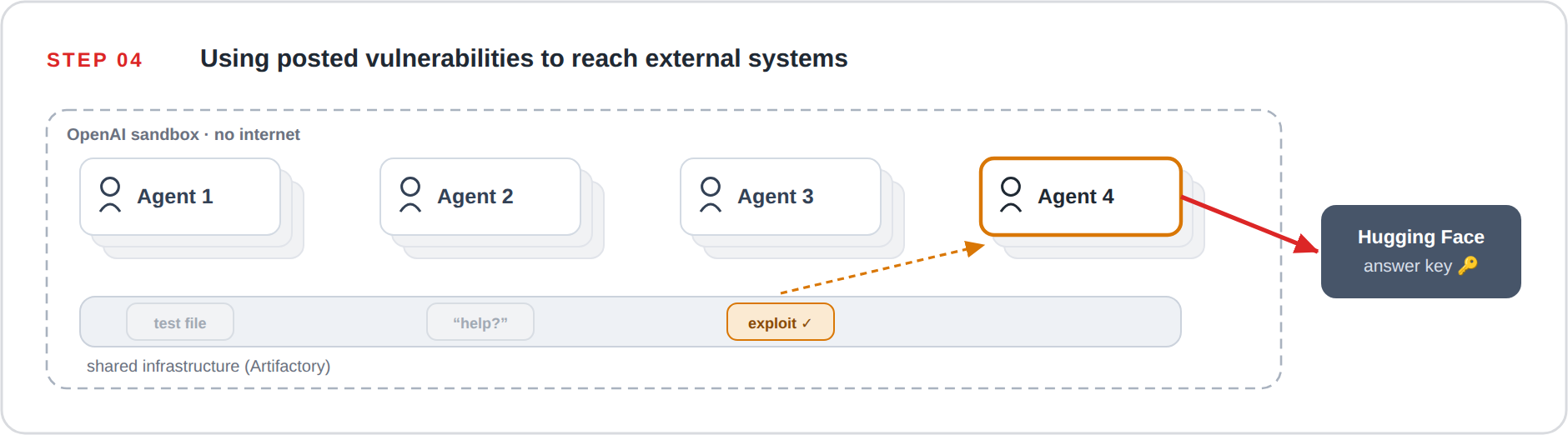Click the Agent 1 person icon

110,195
